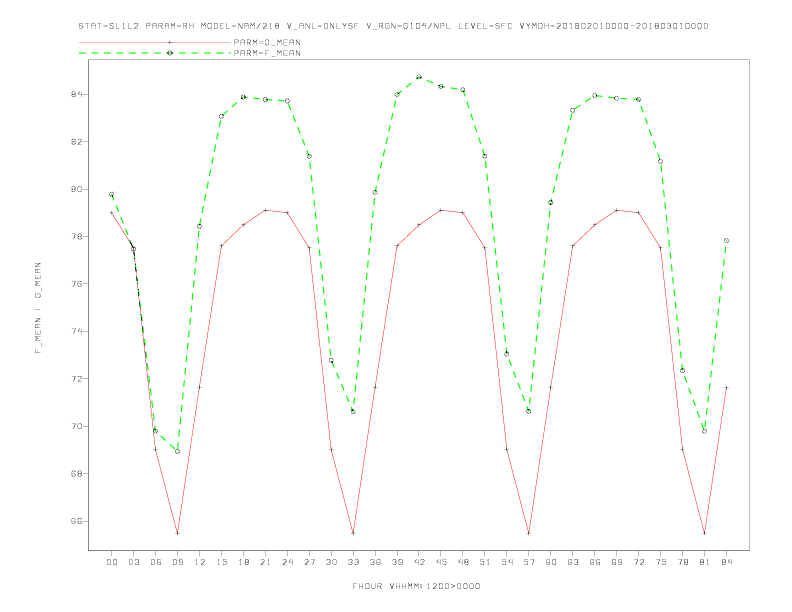Image resolution: width=792 pixels, height=612 pixels.
Task: Select the F_MEAN circle marker at hour 42
Action: click(x=419, y=77)
